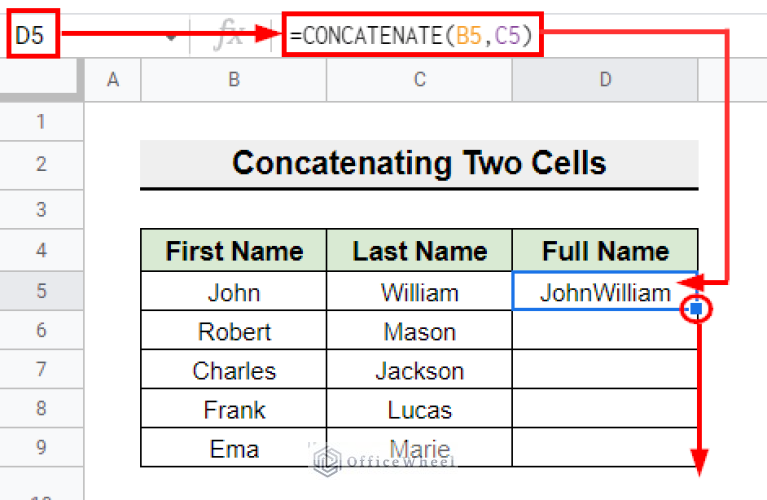This screenshot has height=500, width=767.
Task: Click the Concatenating Two Cells title cell
Action: (419, 163)
